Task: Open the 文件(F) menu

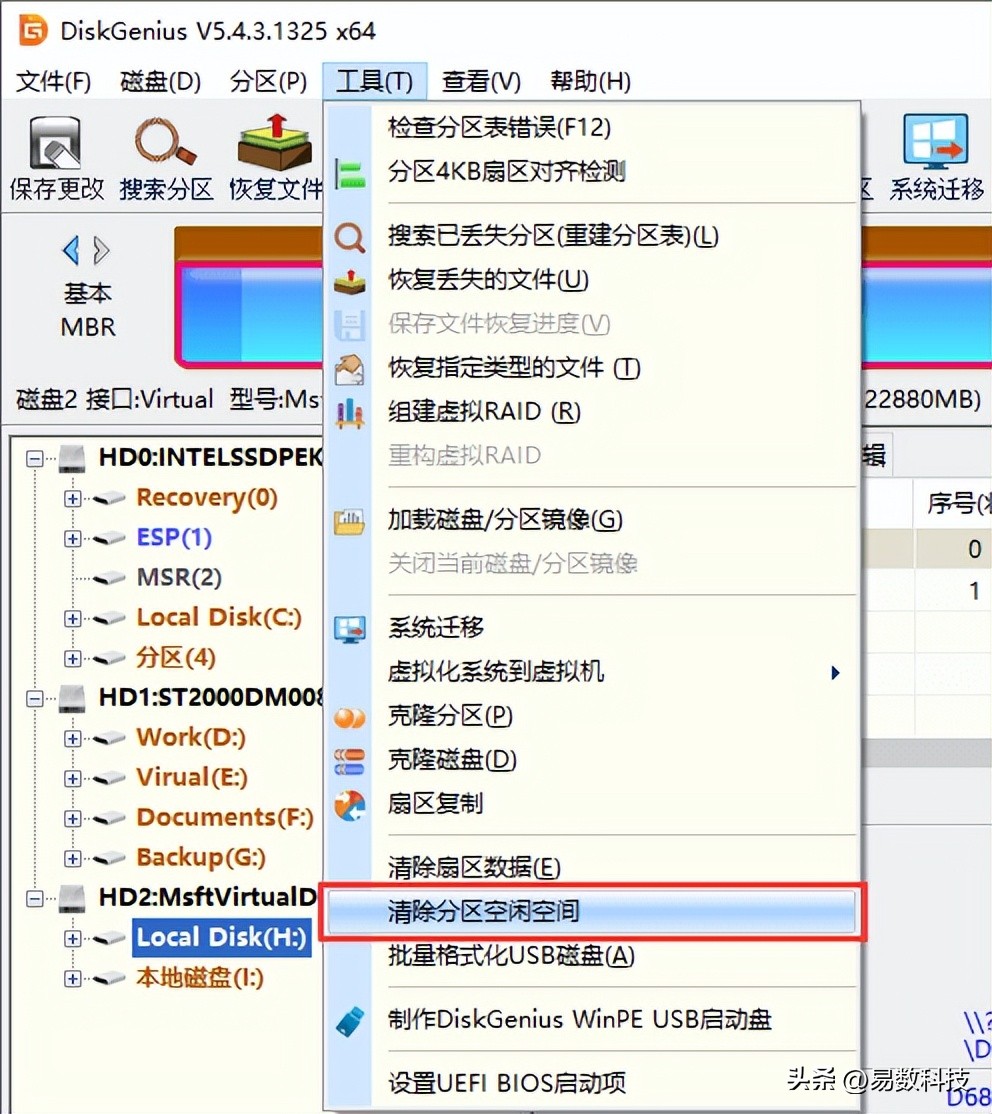Action: pyautogui.click(x=53, y=82)
